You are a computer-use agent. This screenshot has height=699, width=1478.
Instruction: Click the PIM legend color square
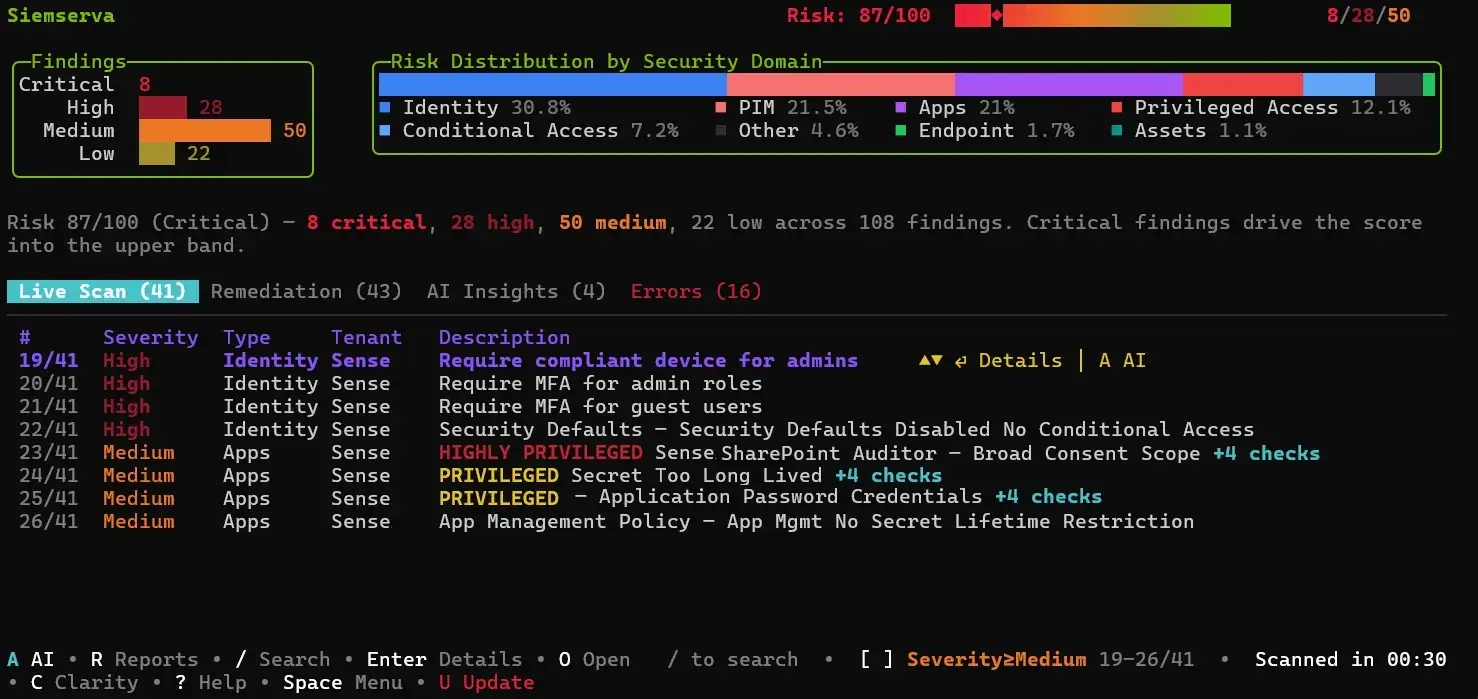click(x=718, y=107)
